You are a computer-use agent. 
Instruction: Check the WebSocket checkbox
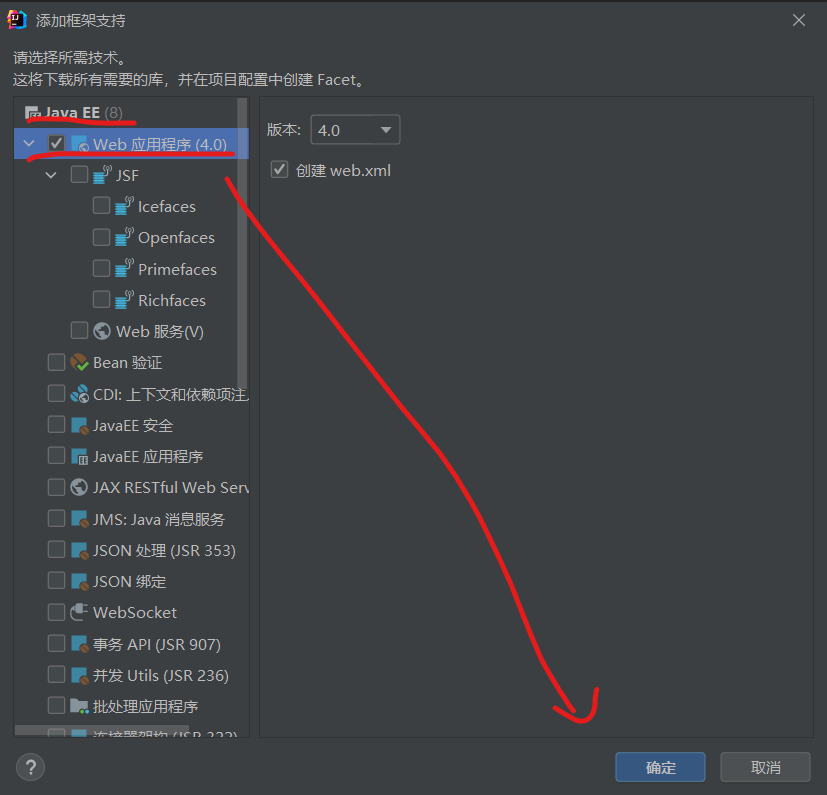tap(56, 612)
